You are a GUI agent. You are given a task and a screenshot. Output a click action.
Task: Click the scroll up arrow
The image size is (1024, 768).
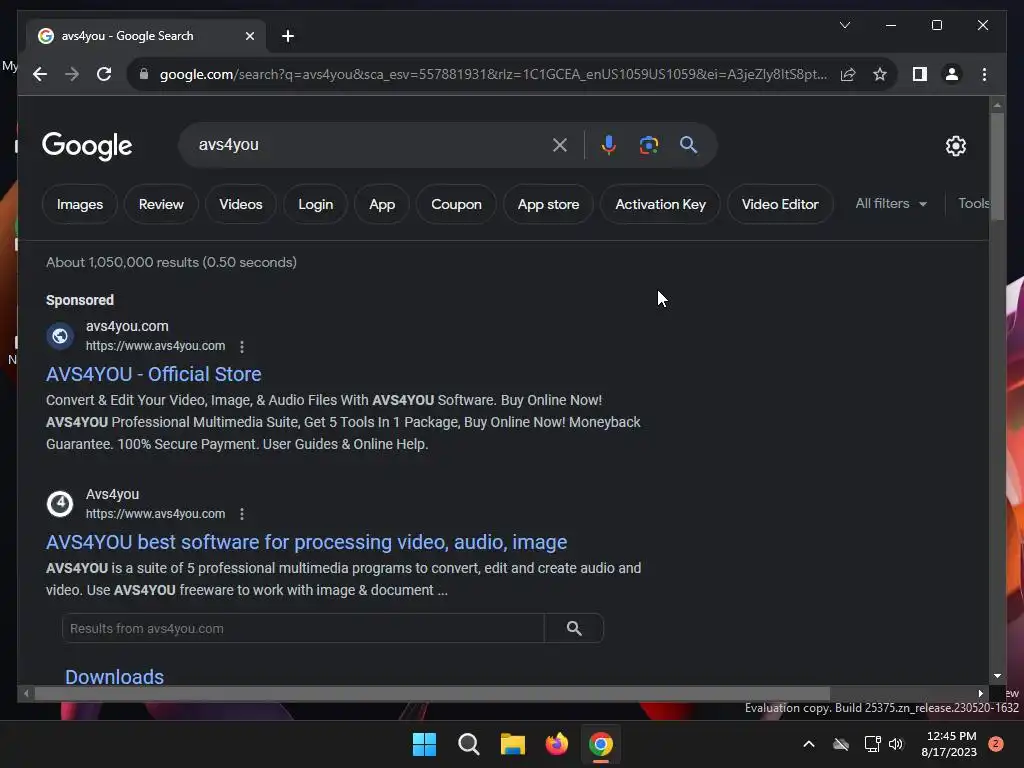click(x=997, y=104)
